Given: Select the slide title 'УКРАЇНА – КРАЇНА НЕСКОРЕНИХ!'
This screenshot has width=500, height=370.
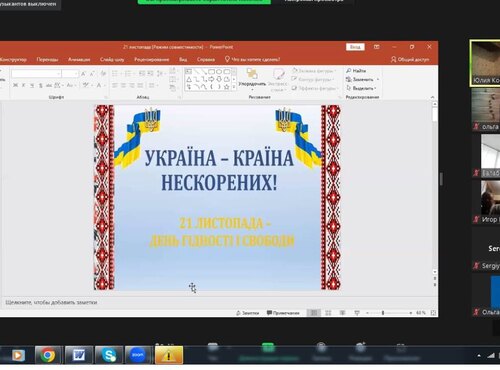Looking at the screenshot, I should click(219, 170).
